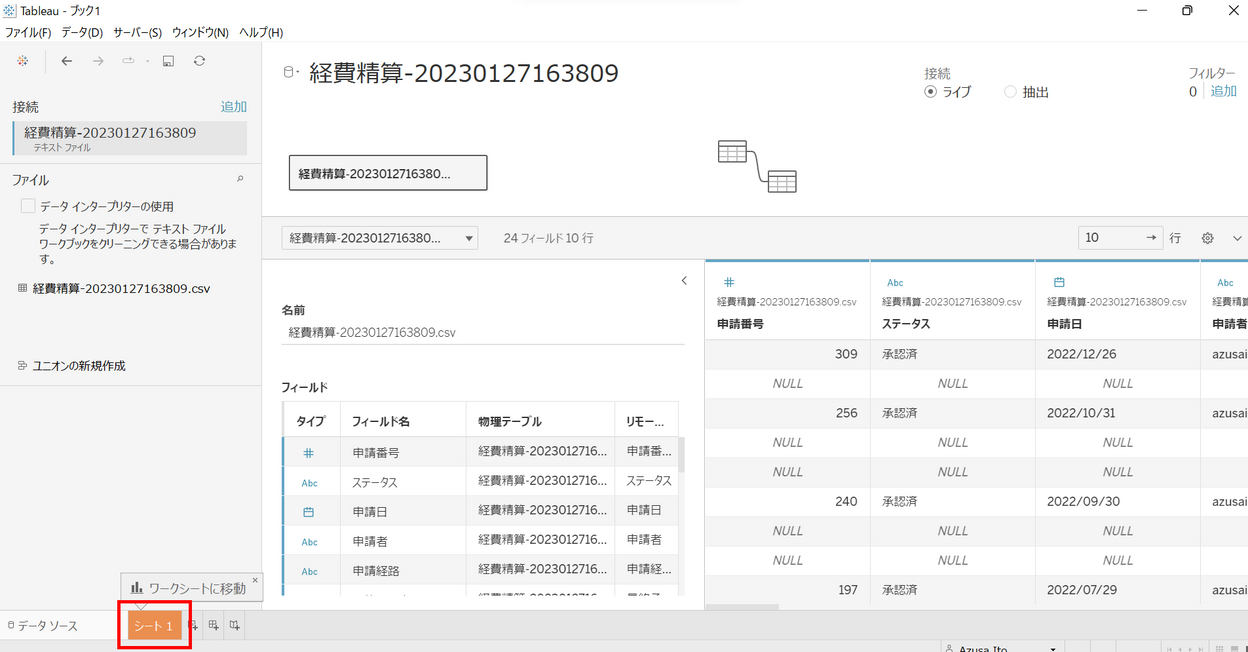Image resolution: width=1248 pixels, height=652 pixels.
Task: Click the arrow inside the row count box
Action: tap(1152, 238)
